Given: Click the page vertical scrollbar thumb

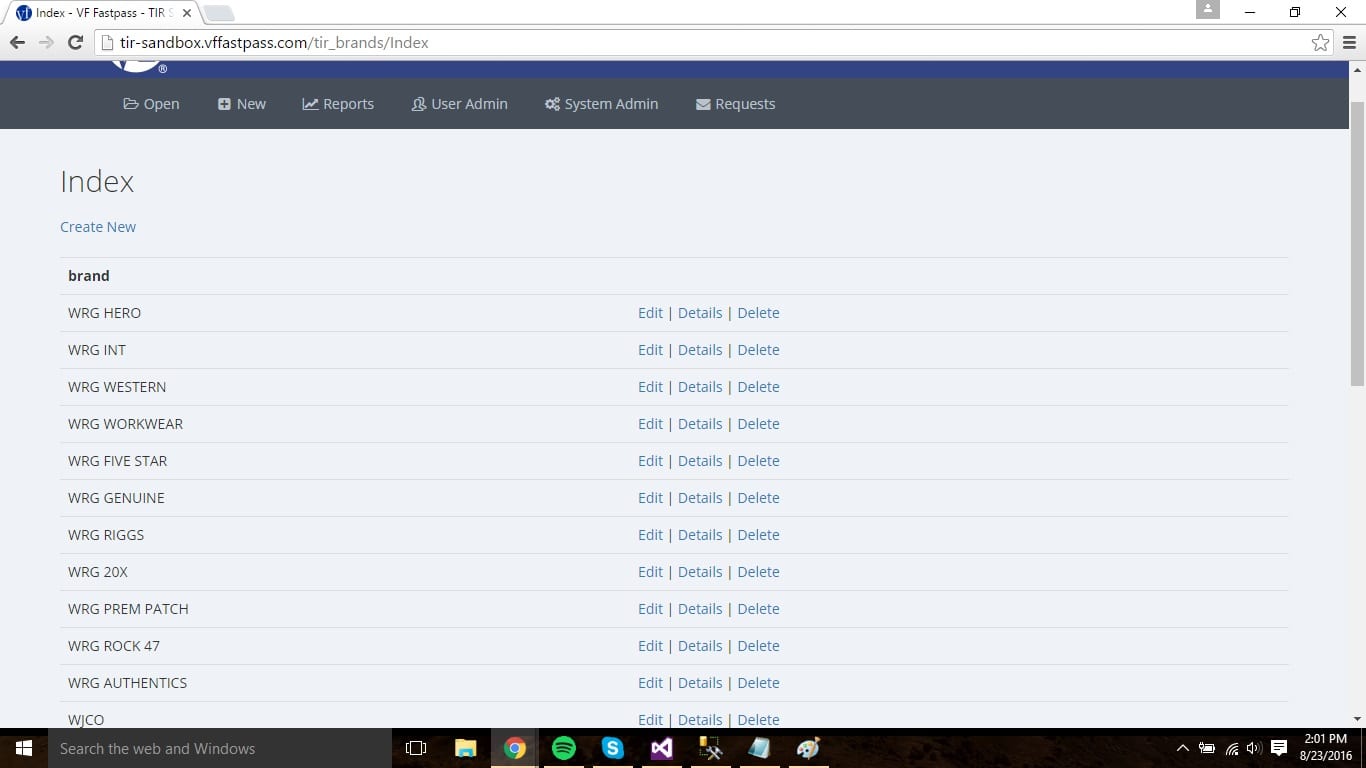Looking at the screenshot, I should pos(1357,243).
